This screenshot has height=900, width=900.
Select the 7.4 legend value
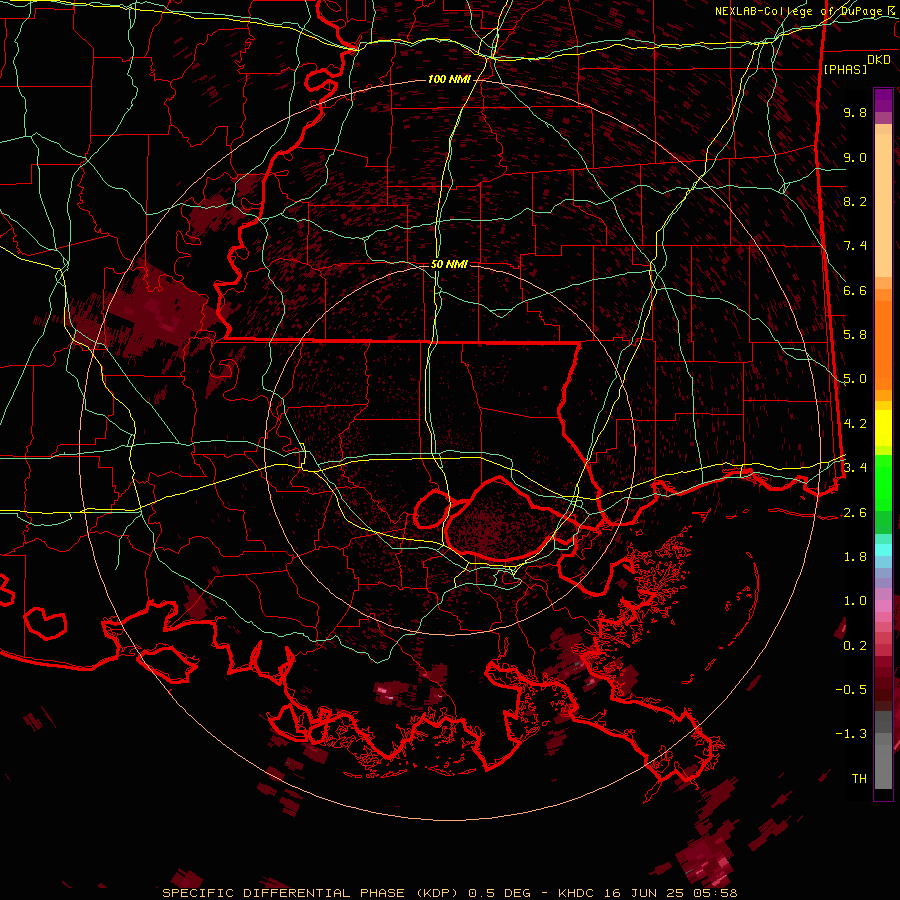(x=855, y=246)
